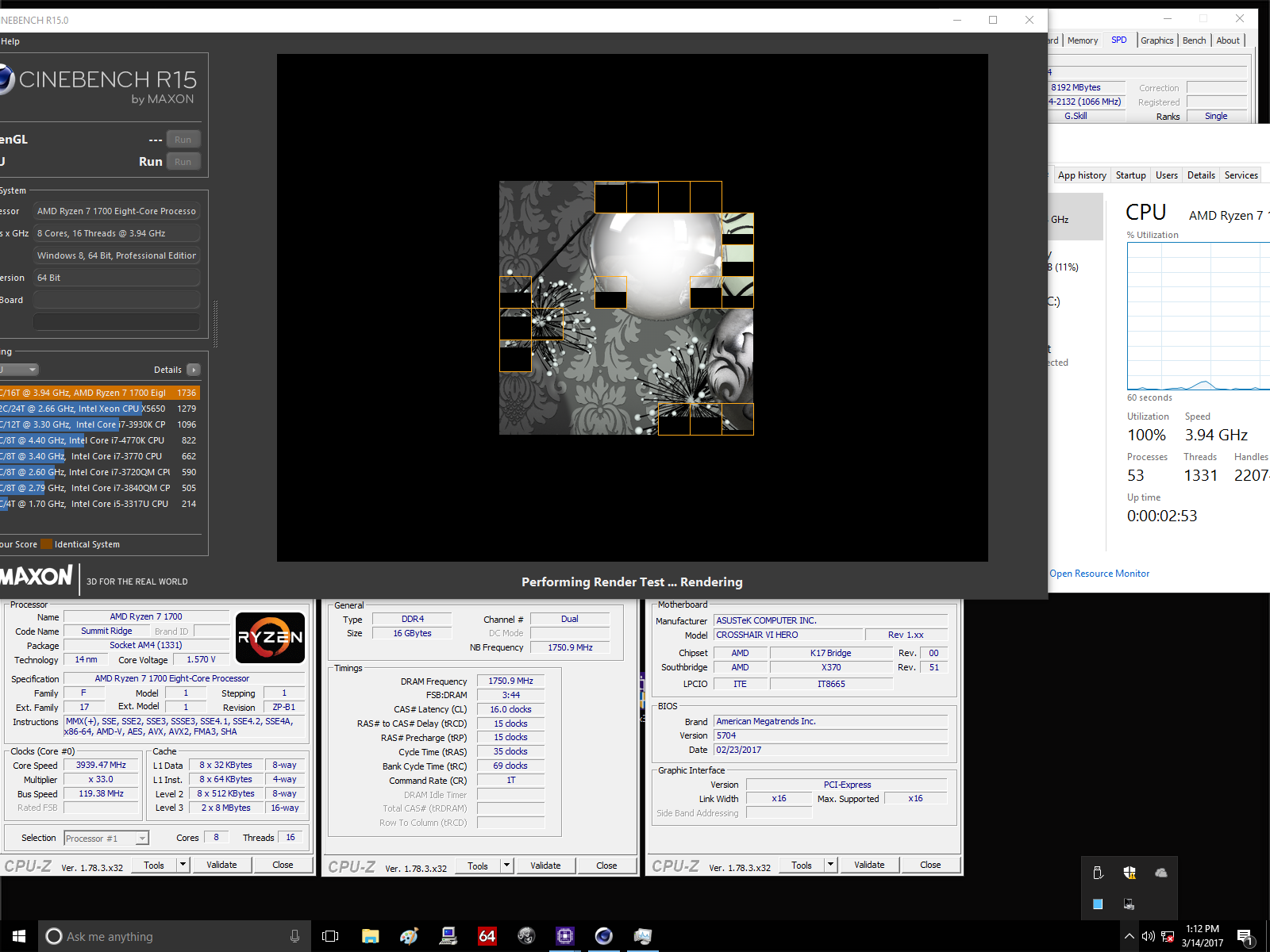Click the Identical System legend swatch
The height and width of the screenshot is (952, 1270).
point(47,544)
